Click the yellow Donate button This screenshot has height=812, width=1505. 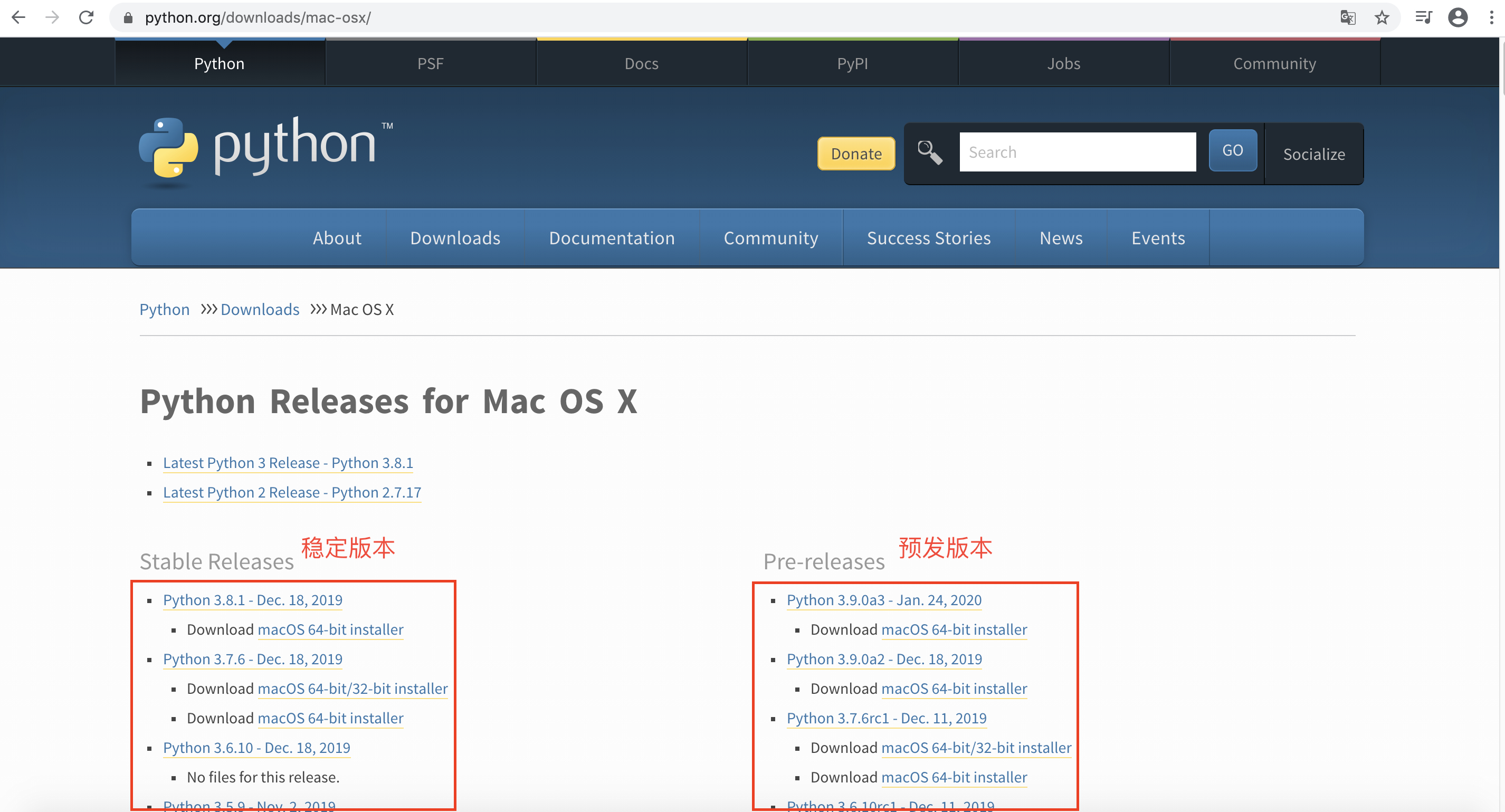pyautogui.click(x=856, y=154)
